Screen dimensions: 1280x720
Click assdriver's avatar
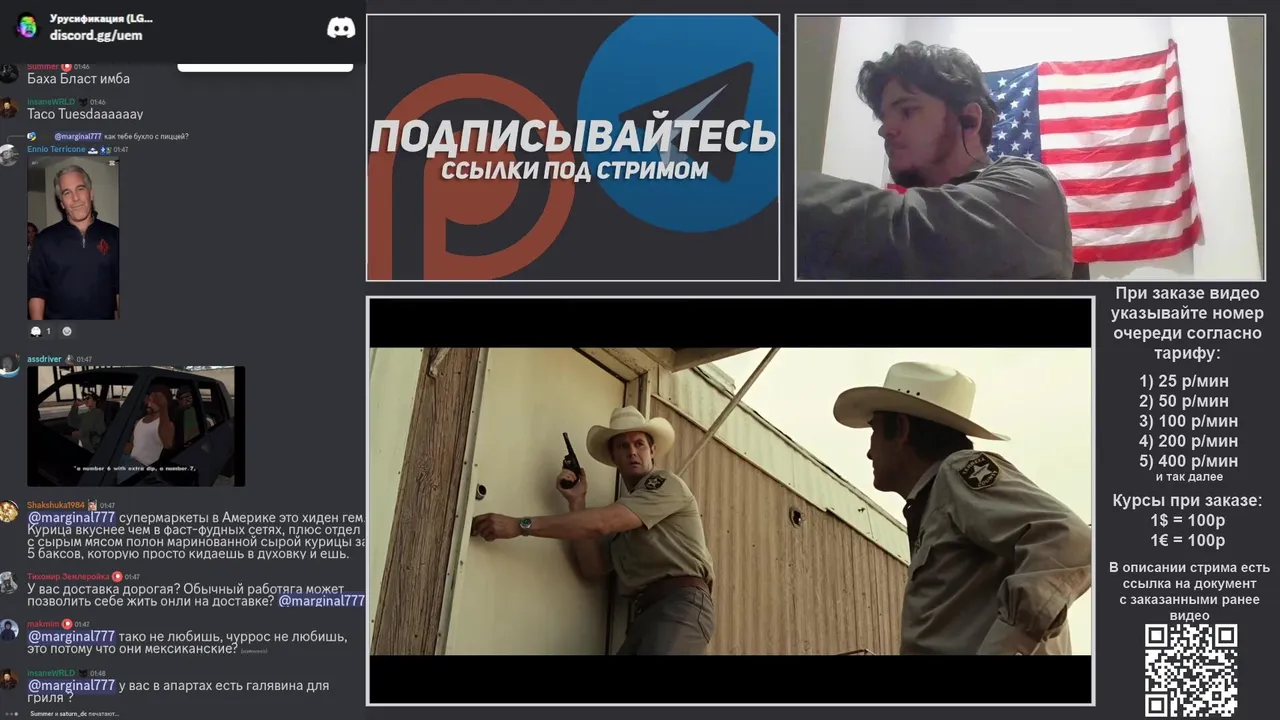pos(8,365)
